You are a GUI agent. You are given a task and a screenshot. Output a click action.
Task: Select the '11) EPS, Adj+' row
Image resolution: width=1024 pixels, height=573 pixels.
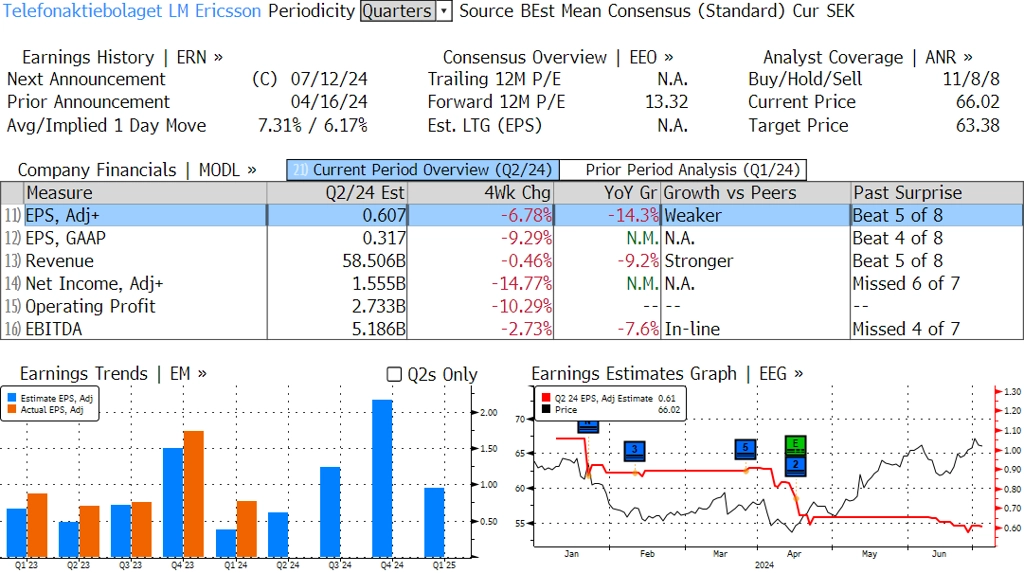(512, 216)
